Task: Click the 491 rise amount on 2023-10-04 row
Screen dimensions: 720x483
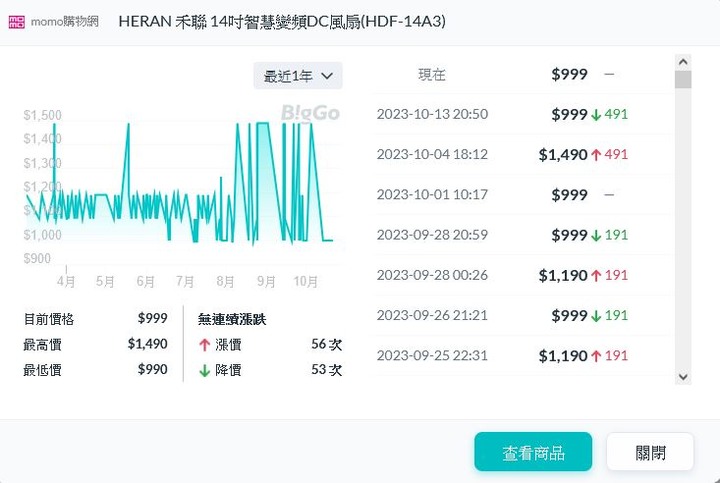Action: [x=616, y=154]
